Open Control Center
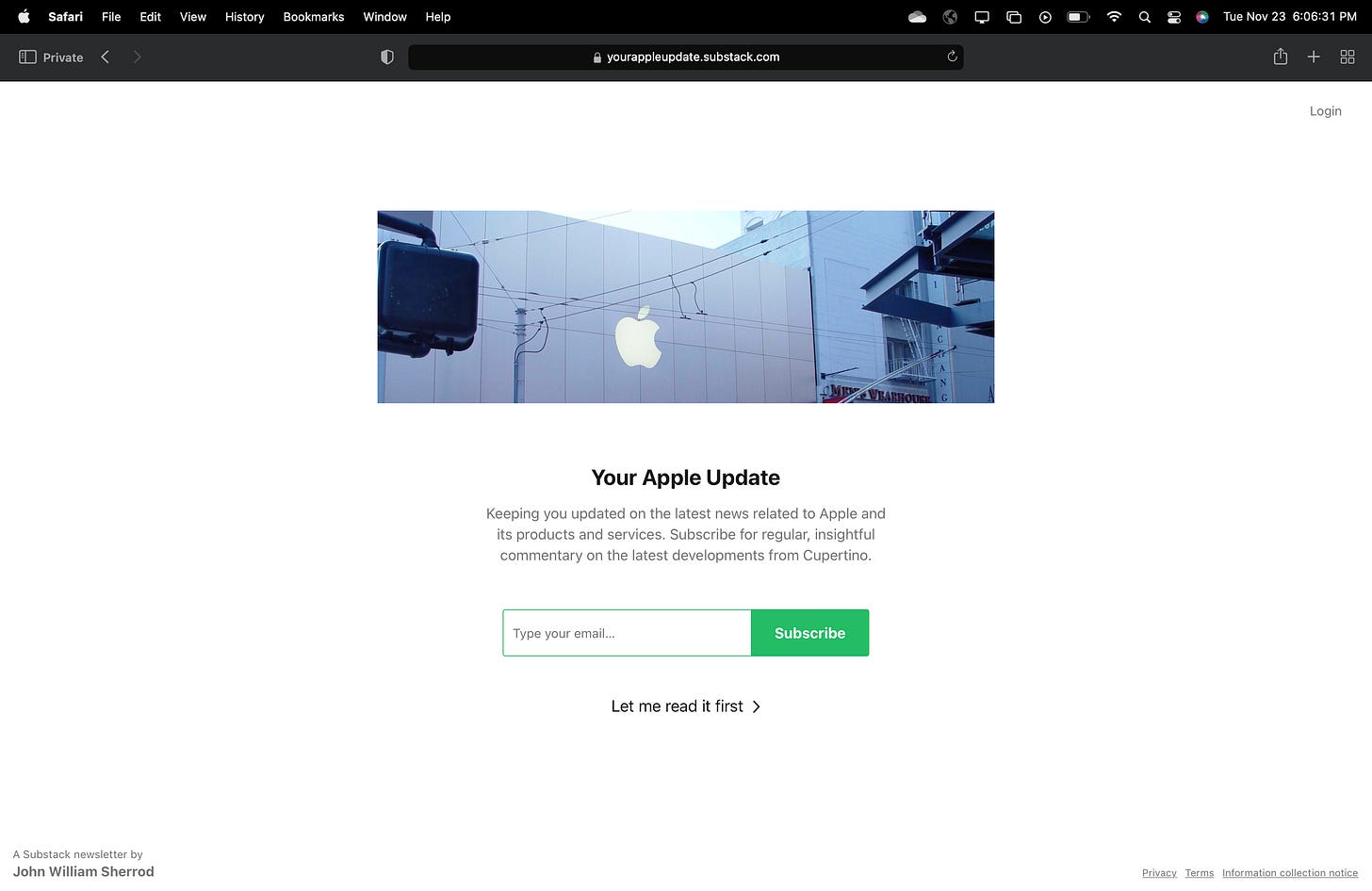 pyautogui.click(x=1174, y=17)
